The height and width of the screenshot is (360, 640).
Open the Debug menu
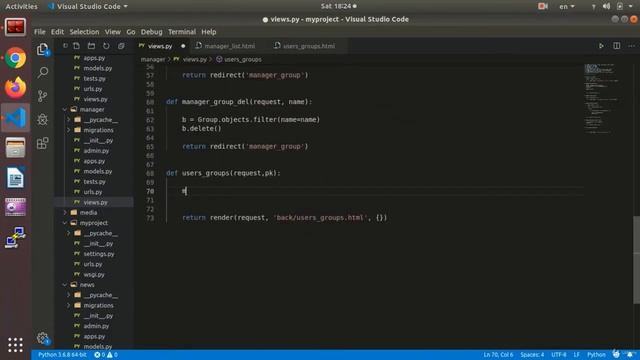coord(151,32)
